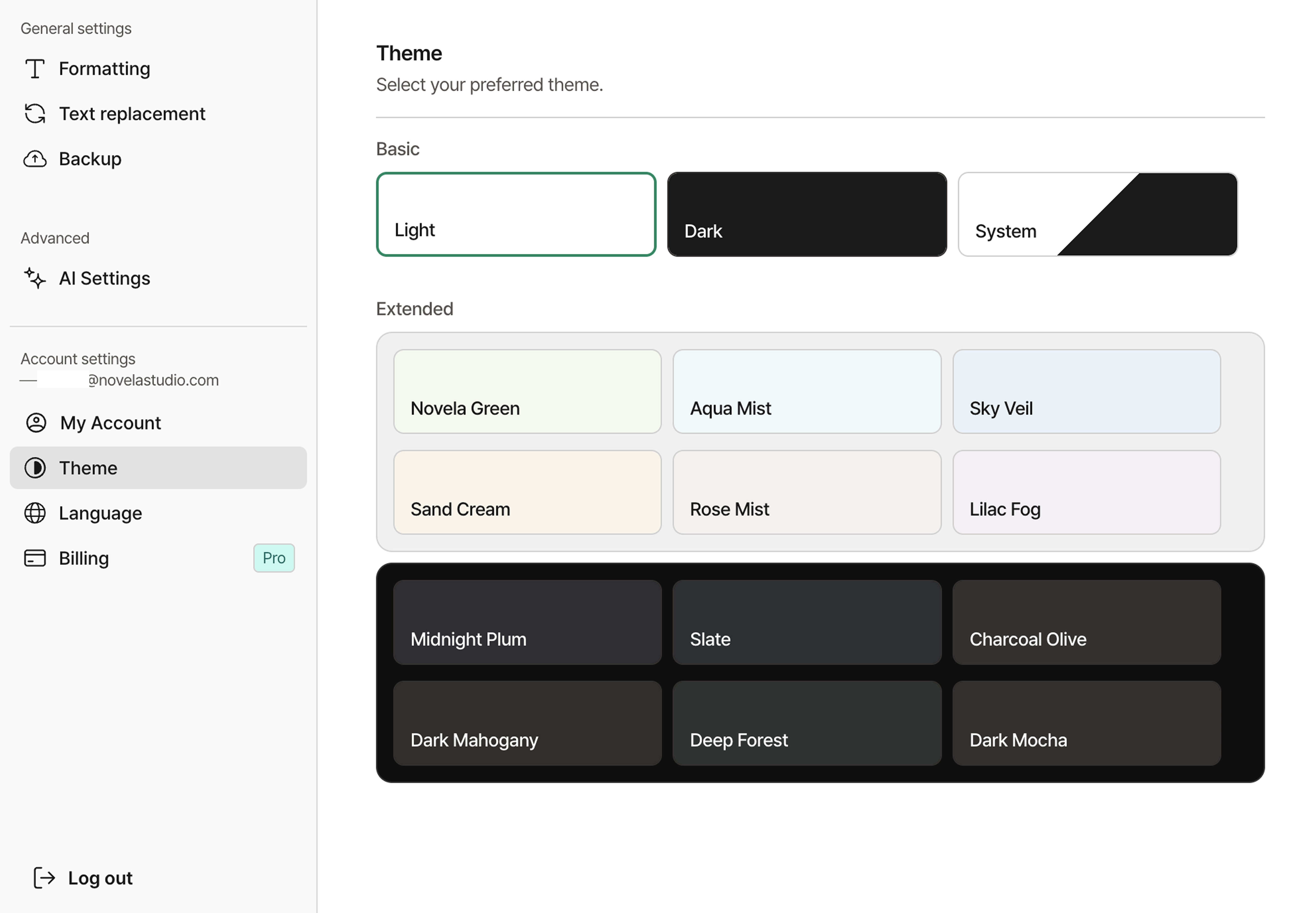The image size is (1316, 913).
Task: Select the Sky Veil theme
Action: tap(1087, 391)
